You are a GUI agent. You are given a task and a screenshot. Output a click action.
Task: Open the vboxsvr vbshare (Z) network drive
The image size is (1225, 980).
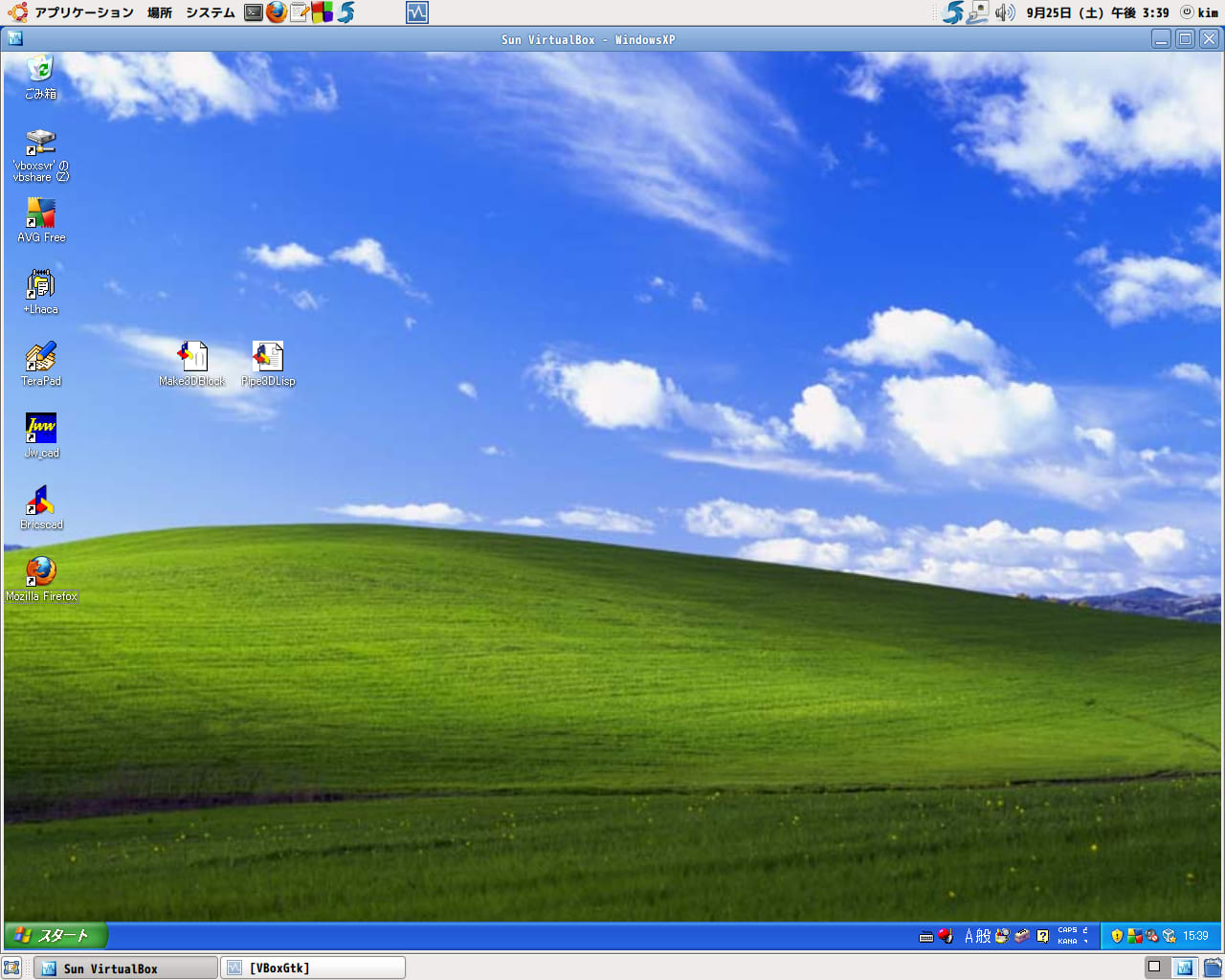click(40, 155)
